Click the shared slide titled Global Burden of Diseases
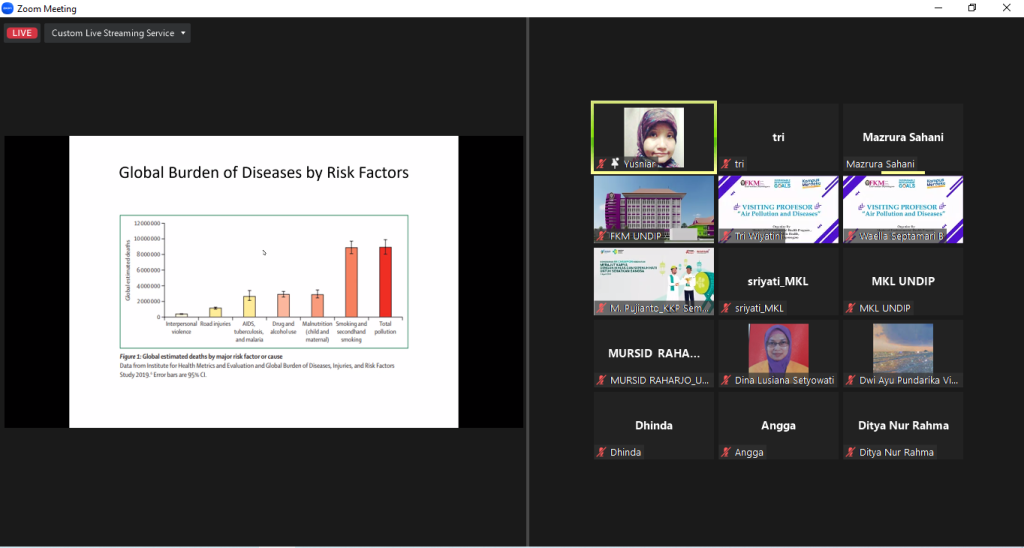Screen dimensions: 1024x548 (x=264, y=282)
